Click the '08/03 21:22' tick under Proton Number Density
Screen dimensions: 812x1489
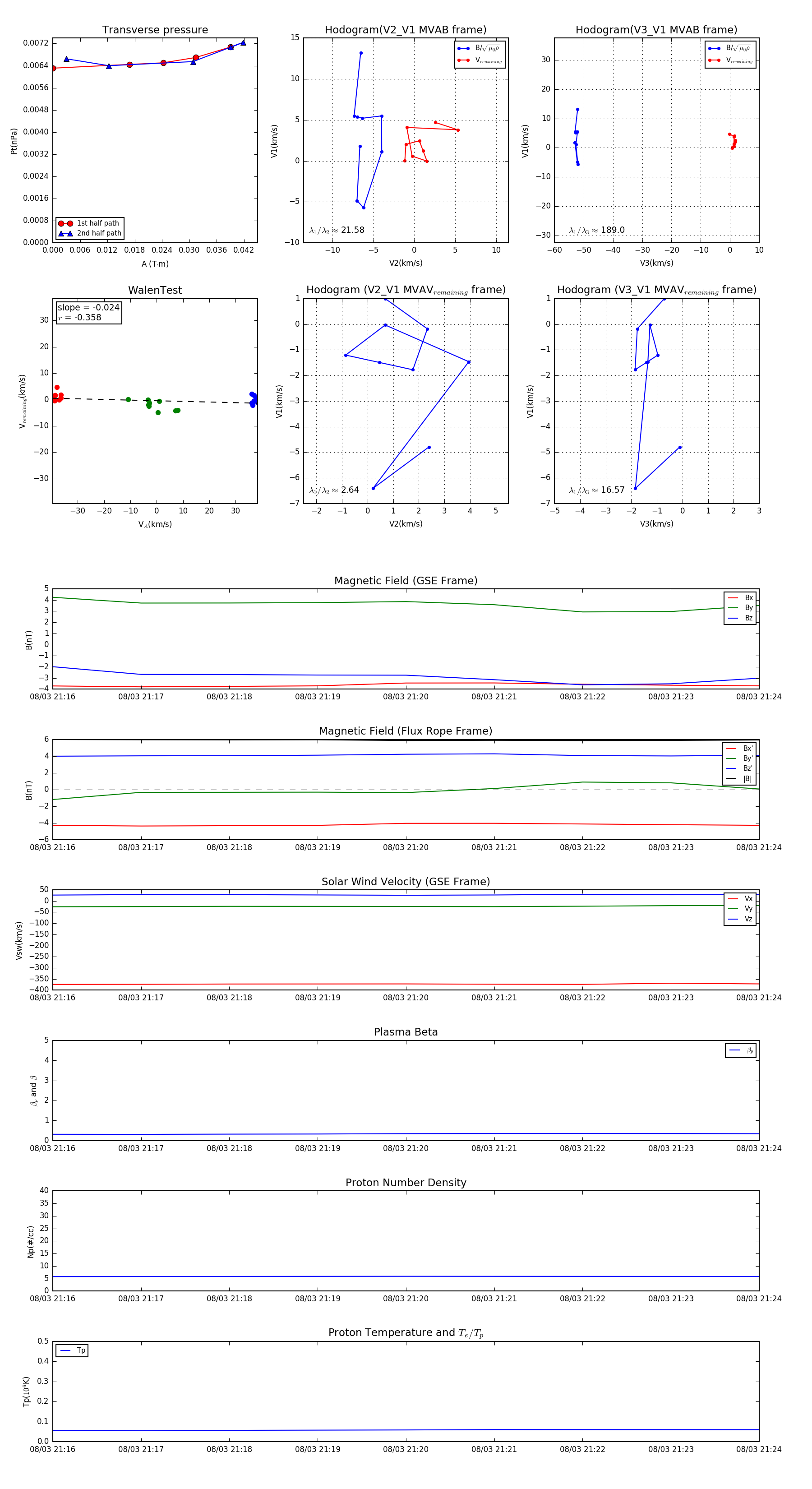[x=582, y=1299]
